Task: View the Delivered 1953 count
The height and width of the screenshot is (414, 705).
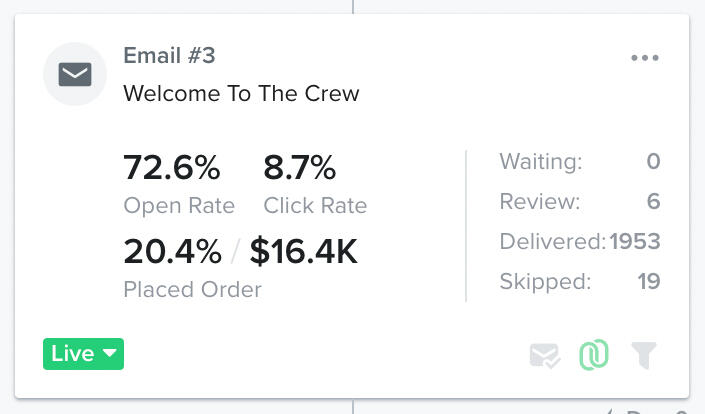Action: click(x=634, y=241)
